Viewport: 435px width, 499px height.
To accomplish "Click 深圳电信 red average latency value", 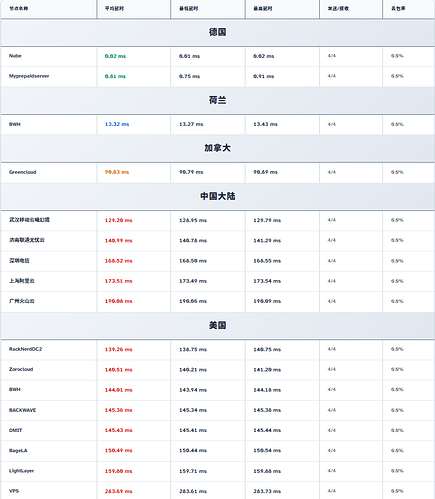I will click(119, 261).
